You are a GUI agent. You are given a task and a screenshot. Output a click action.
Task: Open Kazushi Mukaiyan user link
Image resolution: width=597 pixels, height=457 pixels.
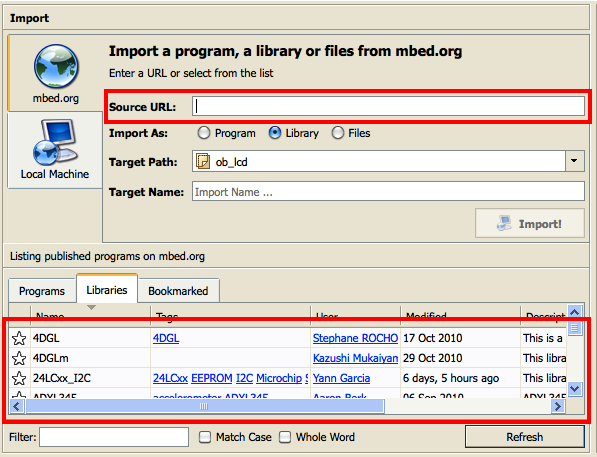tap(355, 358)
